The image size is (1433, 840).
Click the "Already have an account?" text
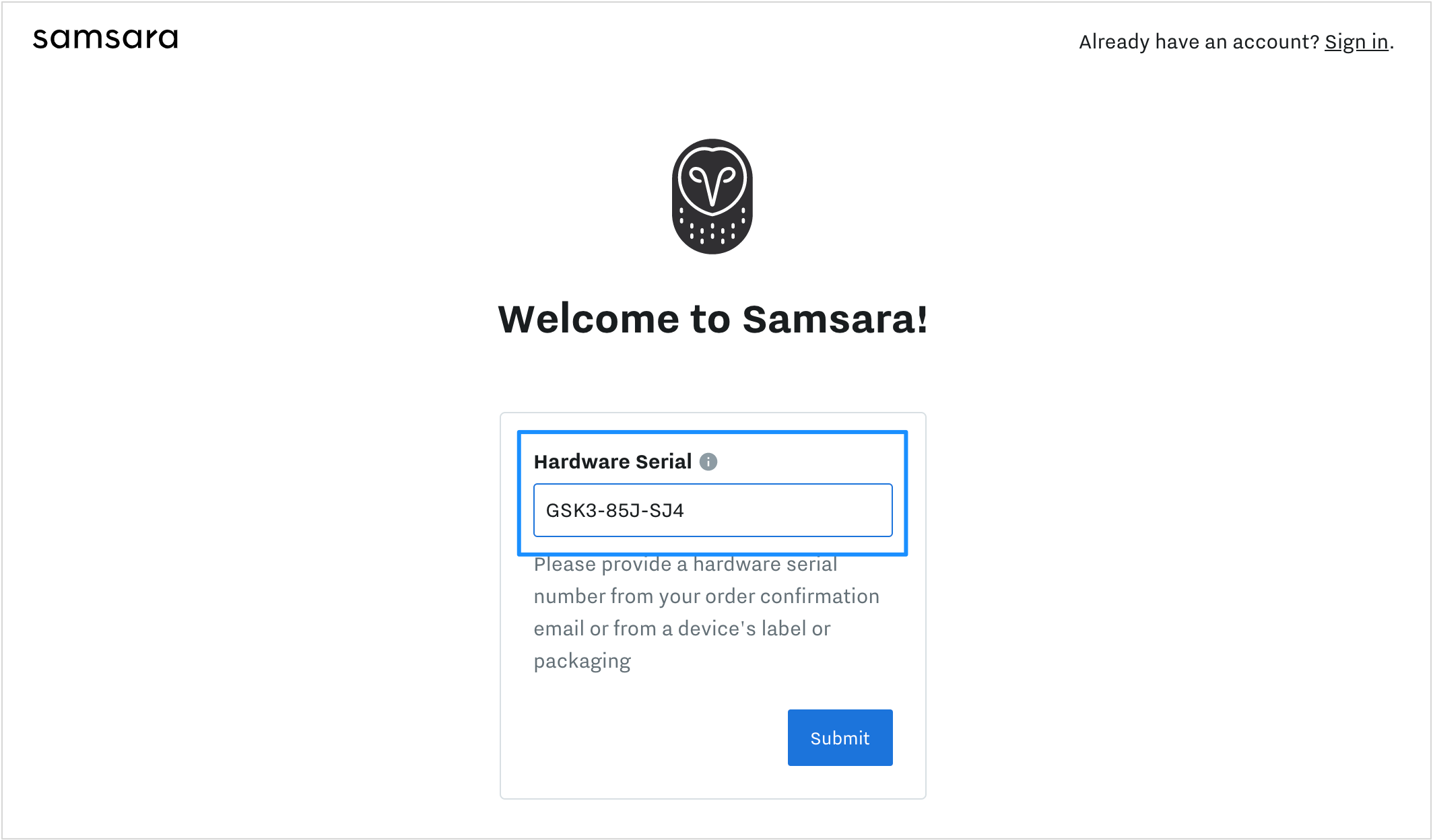(x=1199, y=42)
